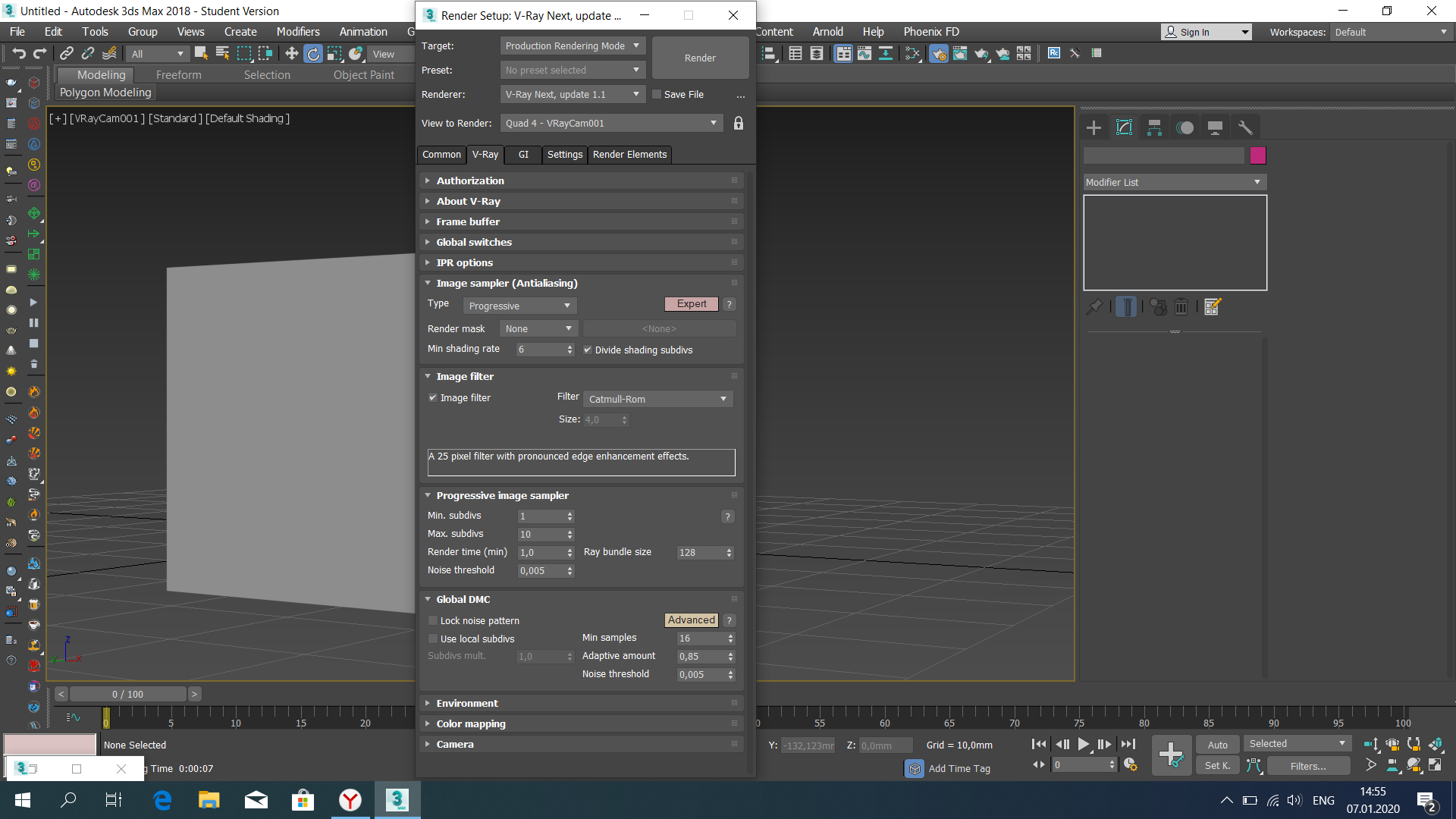Image resolution: width=1456 pixels, height=819 pixels.
Task: Open Select by Name list icon
Action: point(222,53)
